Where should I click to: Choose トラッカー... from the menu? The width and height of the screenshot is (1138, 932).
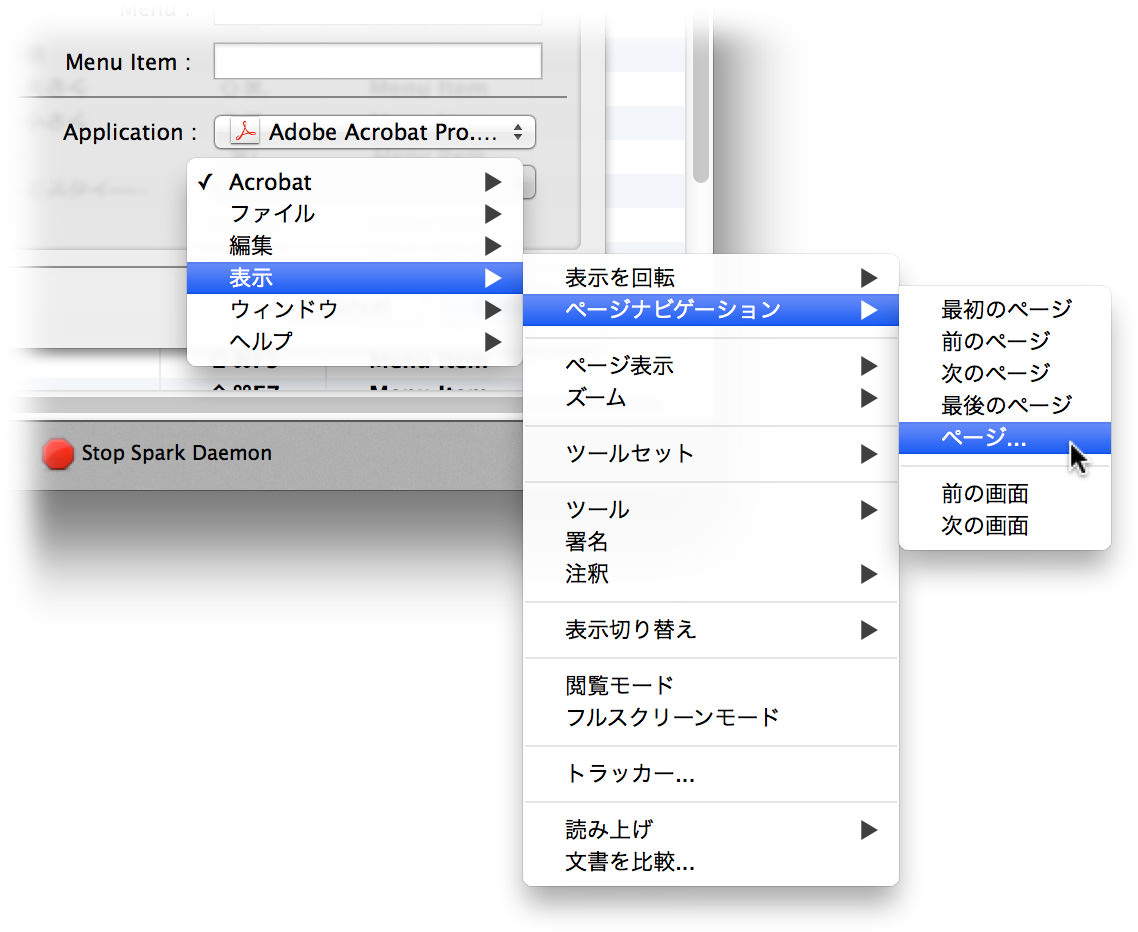coord(711,774)
